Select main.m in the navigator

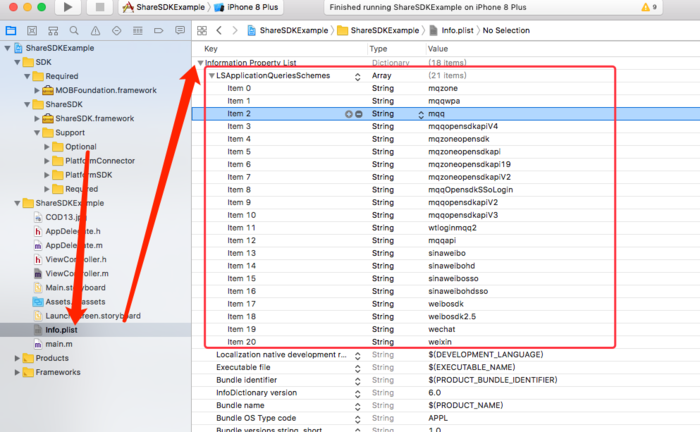58,344
